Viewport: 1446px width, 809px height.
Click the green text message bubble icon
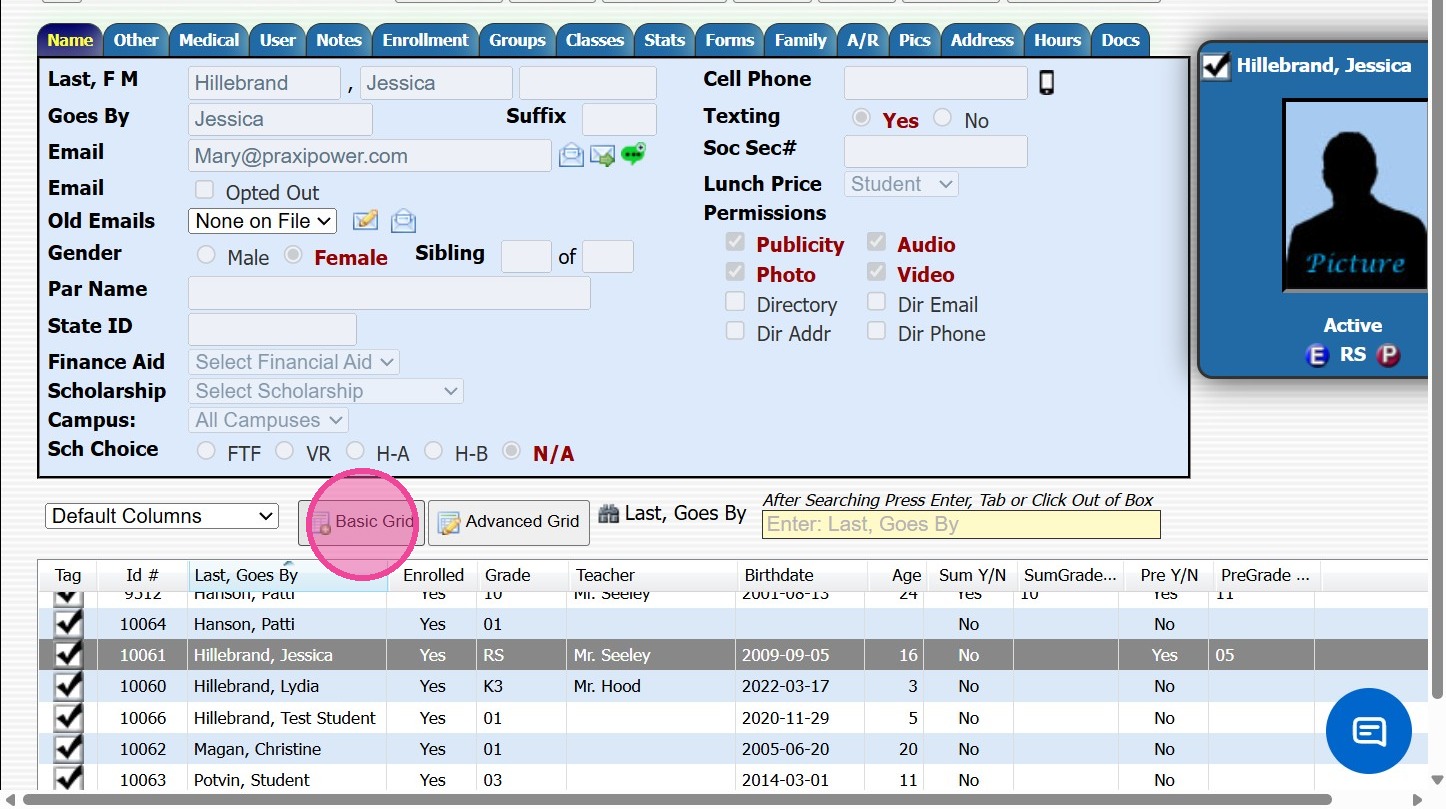[x=633, y=154]
